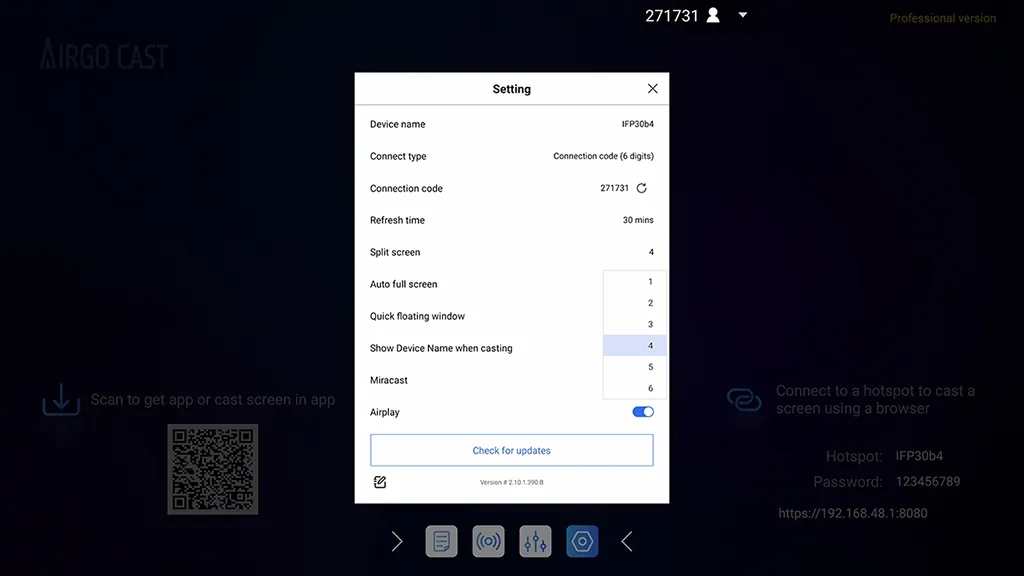Open the equalizer sliders icon

click(x=534, y=541)
